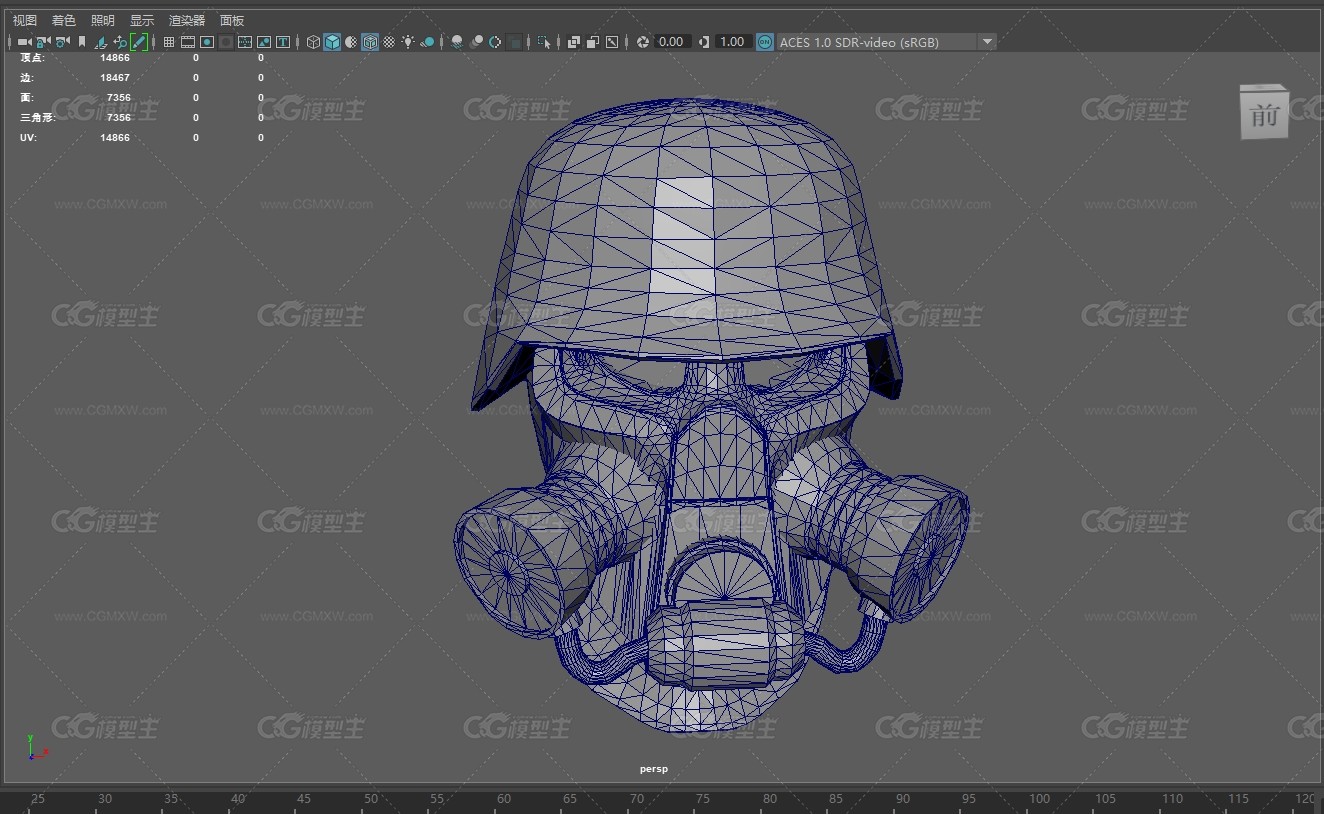Open the 面板 menu
The image size is (1324, 814).
[231, 20]
